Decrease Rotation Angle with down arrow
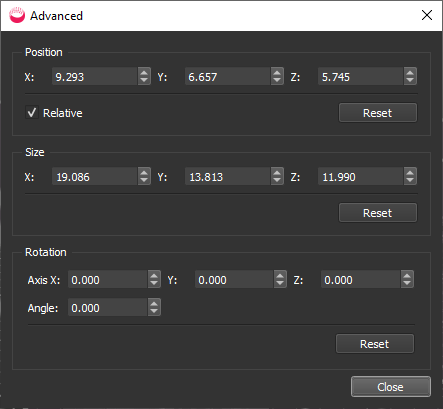The height and width of the screenshot is (409, 443). tap(154, 311)
